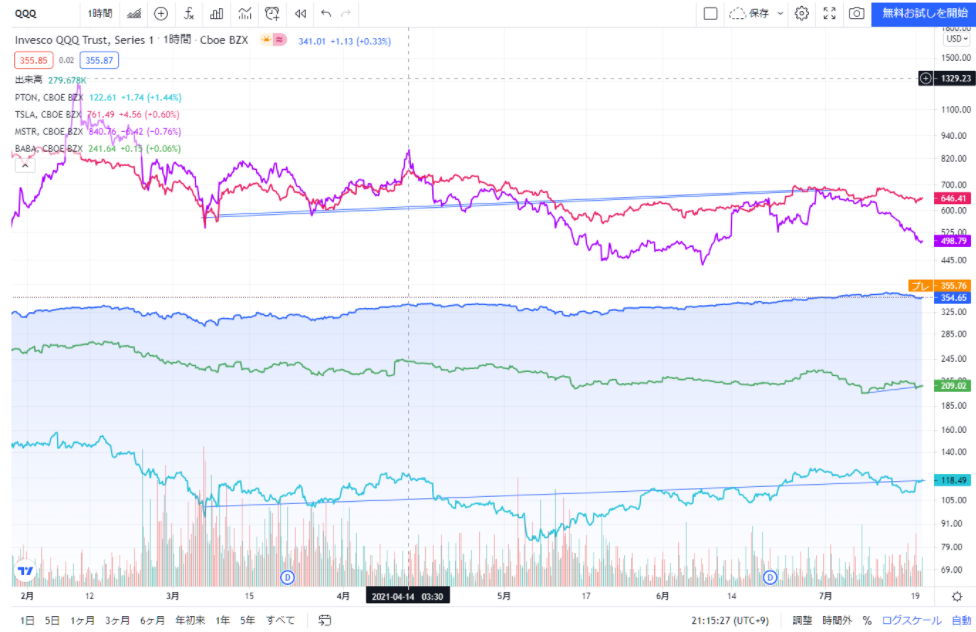This screenshot has width=976, height=632.
Task: Open chart settings gear in toolbar
Action: (802, 14)
